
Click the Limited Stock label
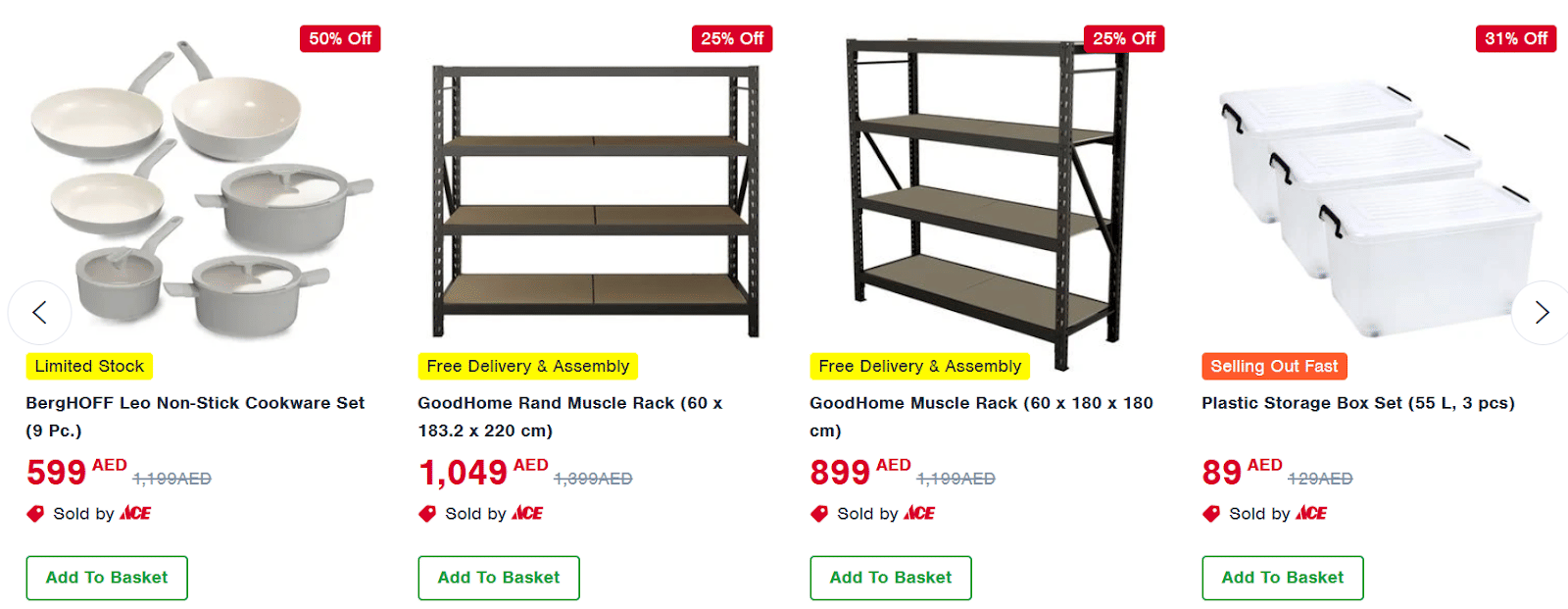pyautogui.click(x=89, y=367)
